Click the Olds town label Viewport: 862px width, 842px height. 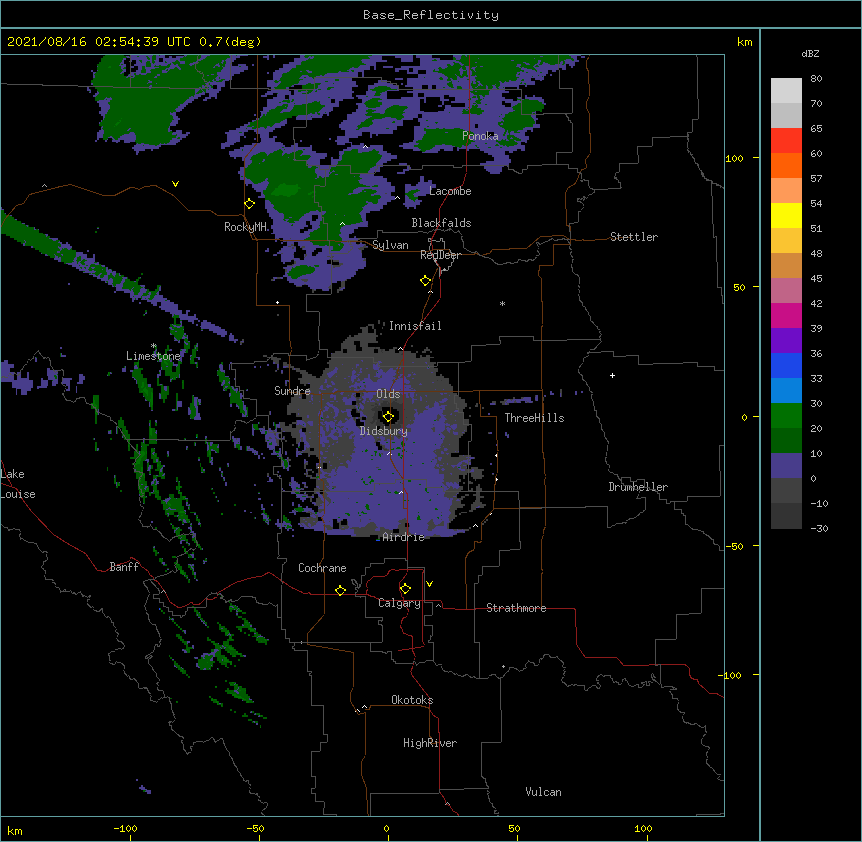(x=388, y=394)
